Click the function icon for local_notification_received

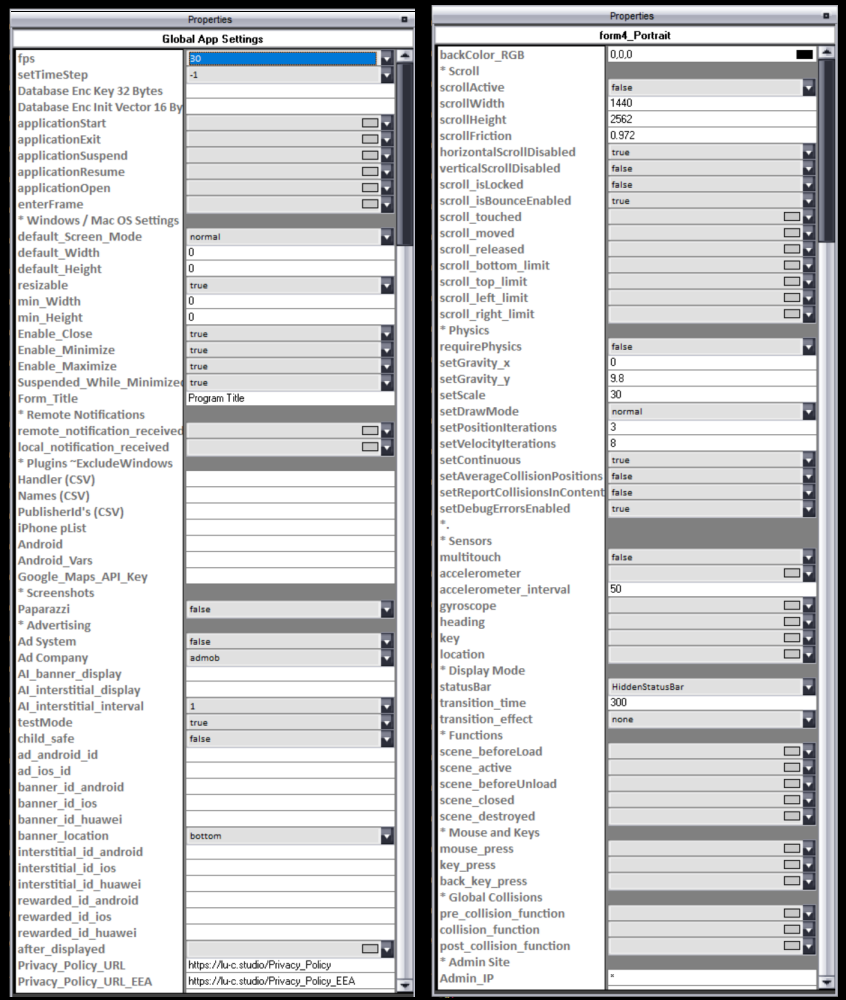370,447
